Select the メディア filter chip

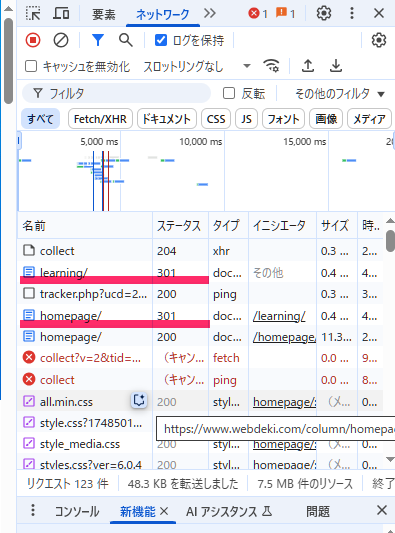click(370, 119)
